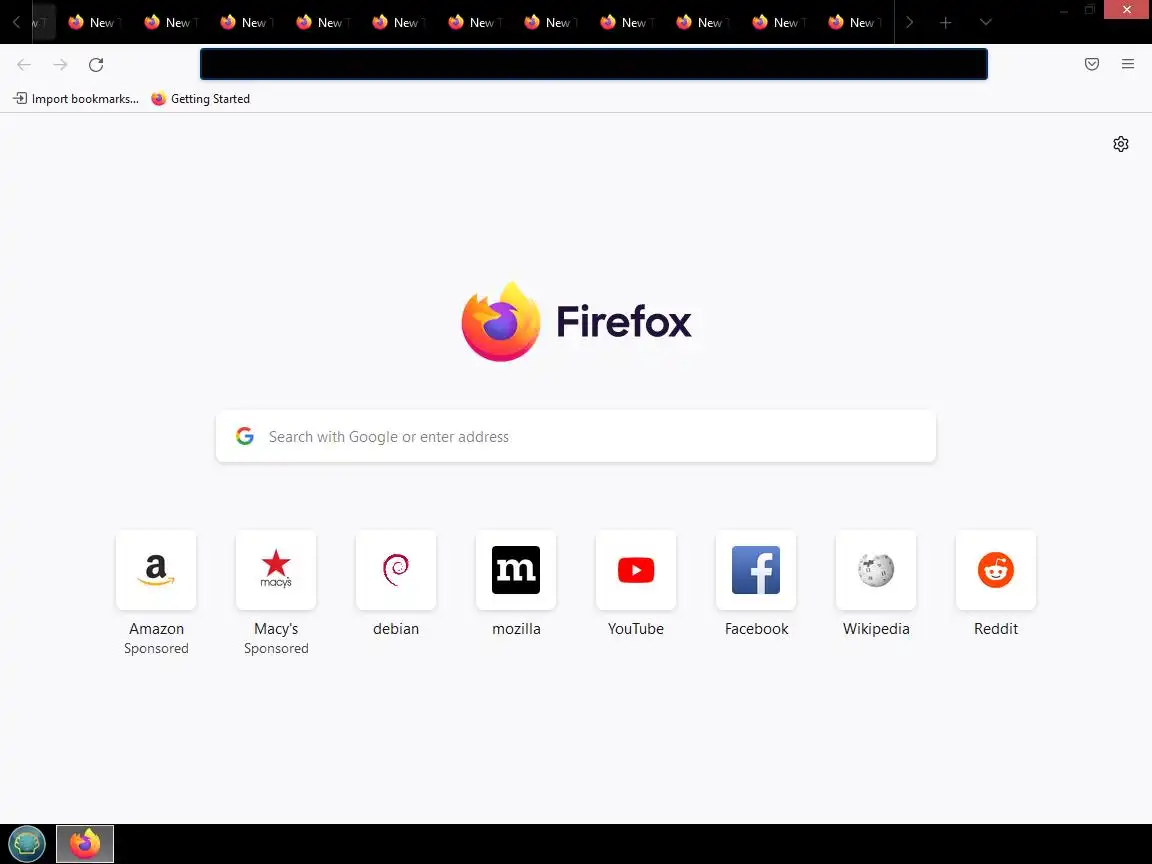Restore down the Firefox window
The width and height of the screenshot is (1152, 864).
pos(1090,10)
